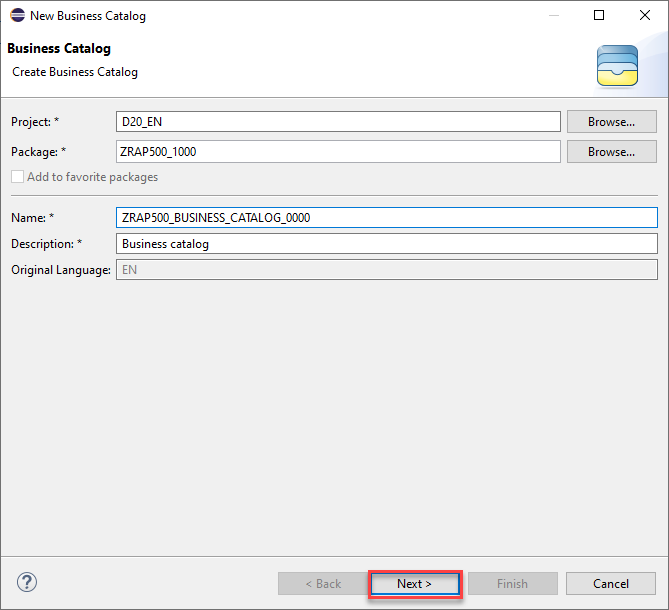The image size is (669, 610).
Task: Click the Name: label
Action: 32,218
